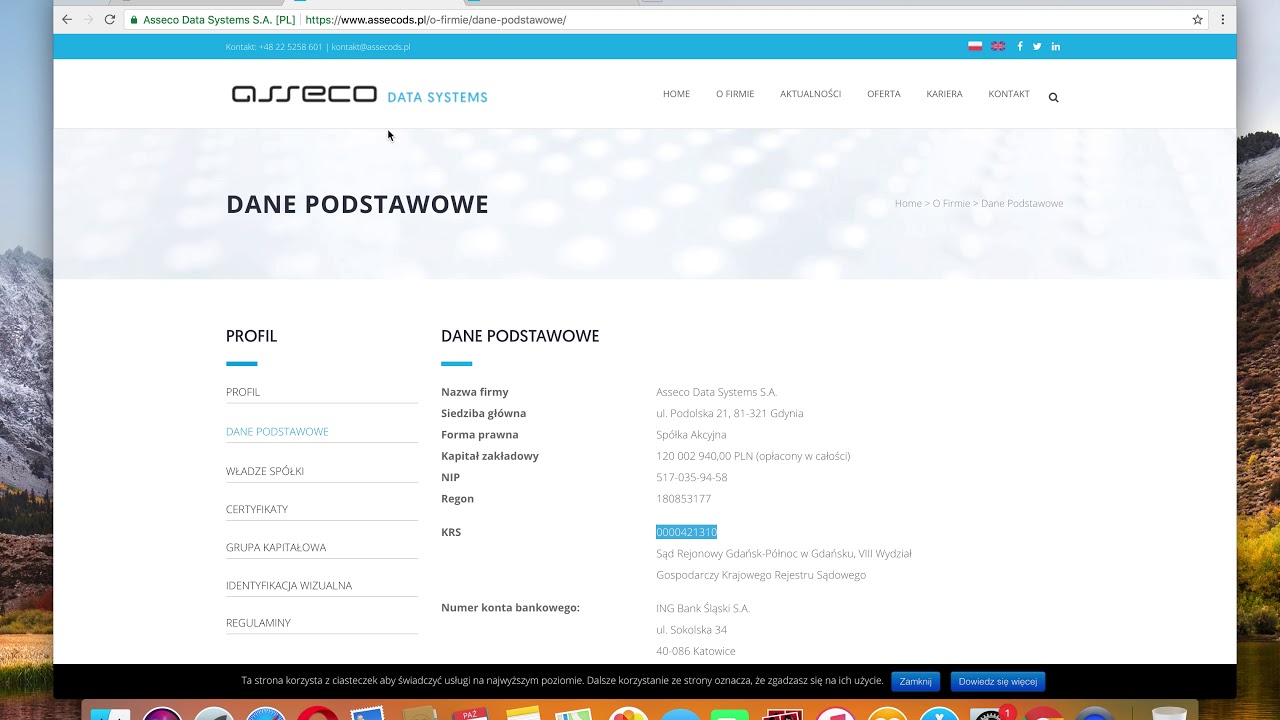This screenshot has width=1280, height=720.
Task: Click the Dowiedz się więcej button
Action: coord(997,681)
